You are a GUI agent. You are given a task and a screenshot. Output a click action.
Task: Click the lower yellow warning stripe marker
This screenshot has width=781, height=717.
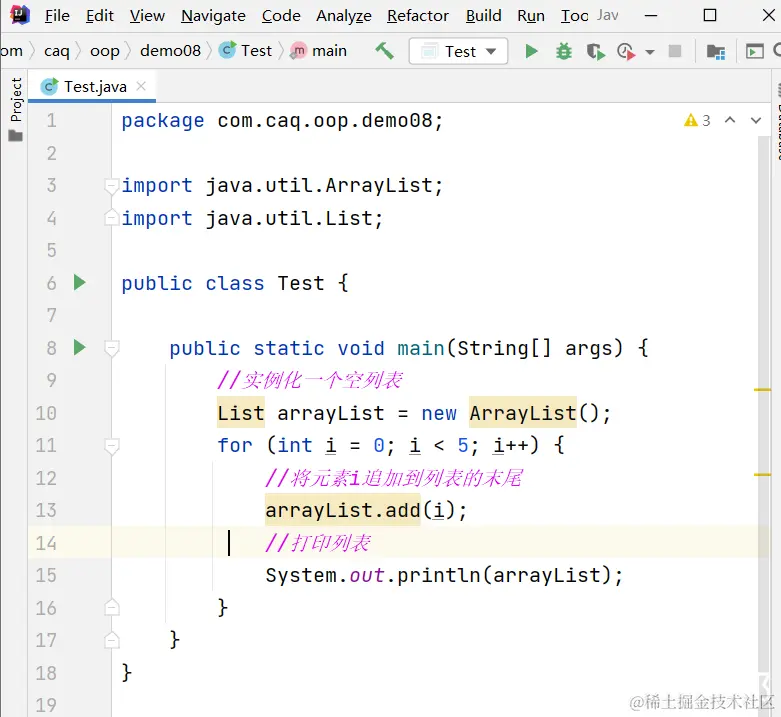(x=762, y=475)
